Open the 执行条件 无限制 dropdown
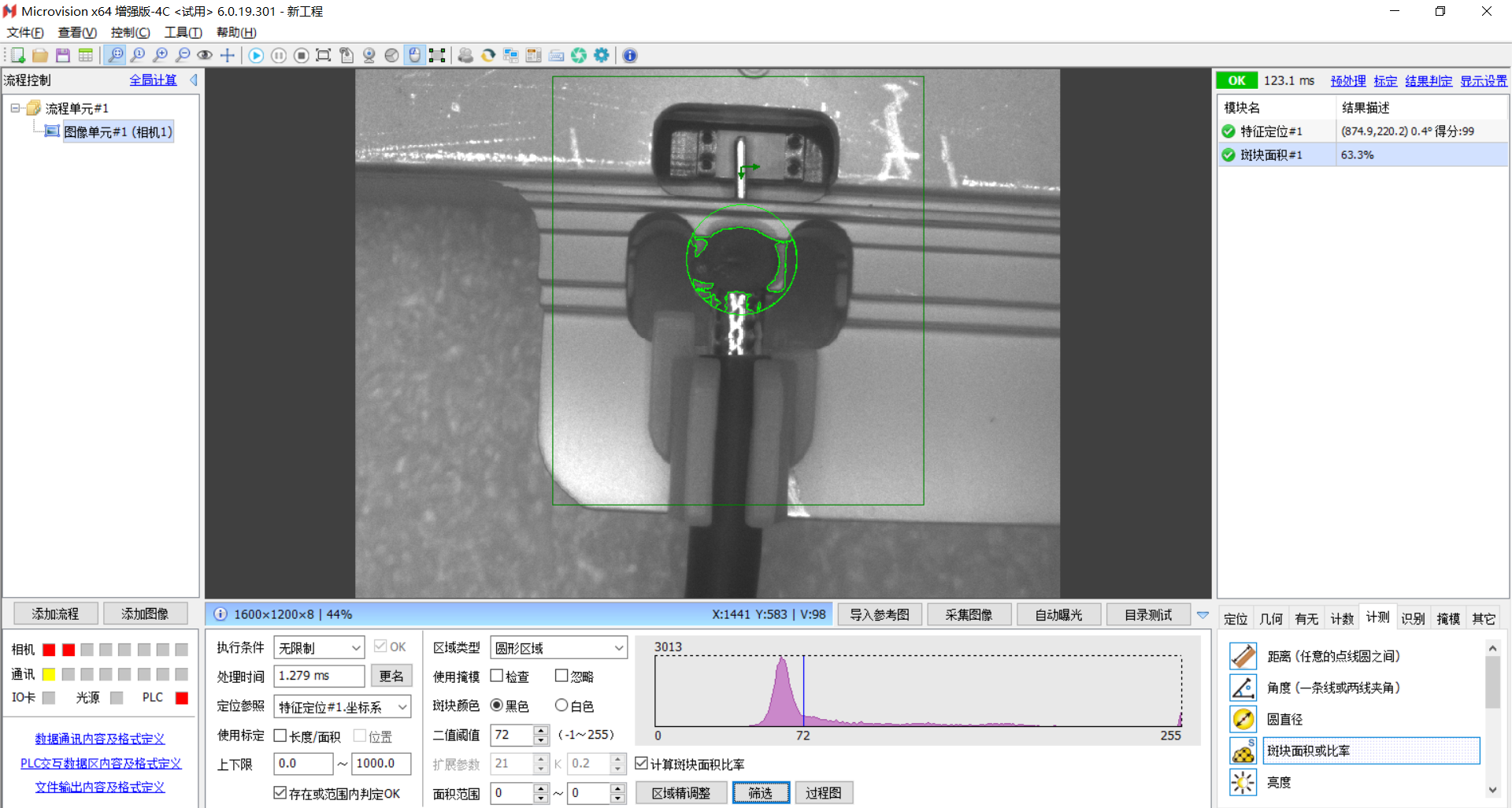The height and width of the screenshot is (808, 1512). [x=319, y=647]
